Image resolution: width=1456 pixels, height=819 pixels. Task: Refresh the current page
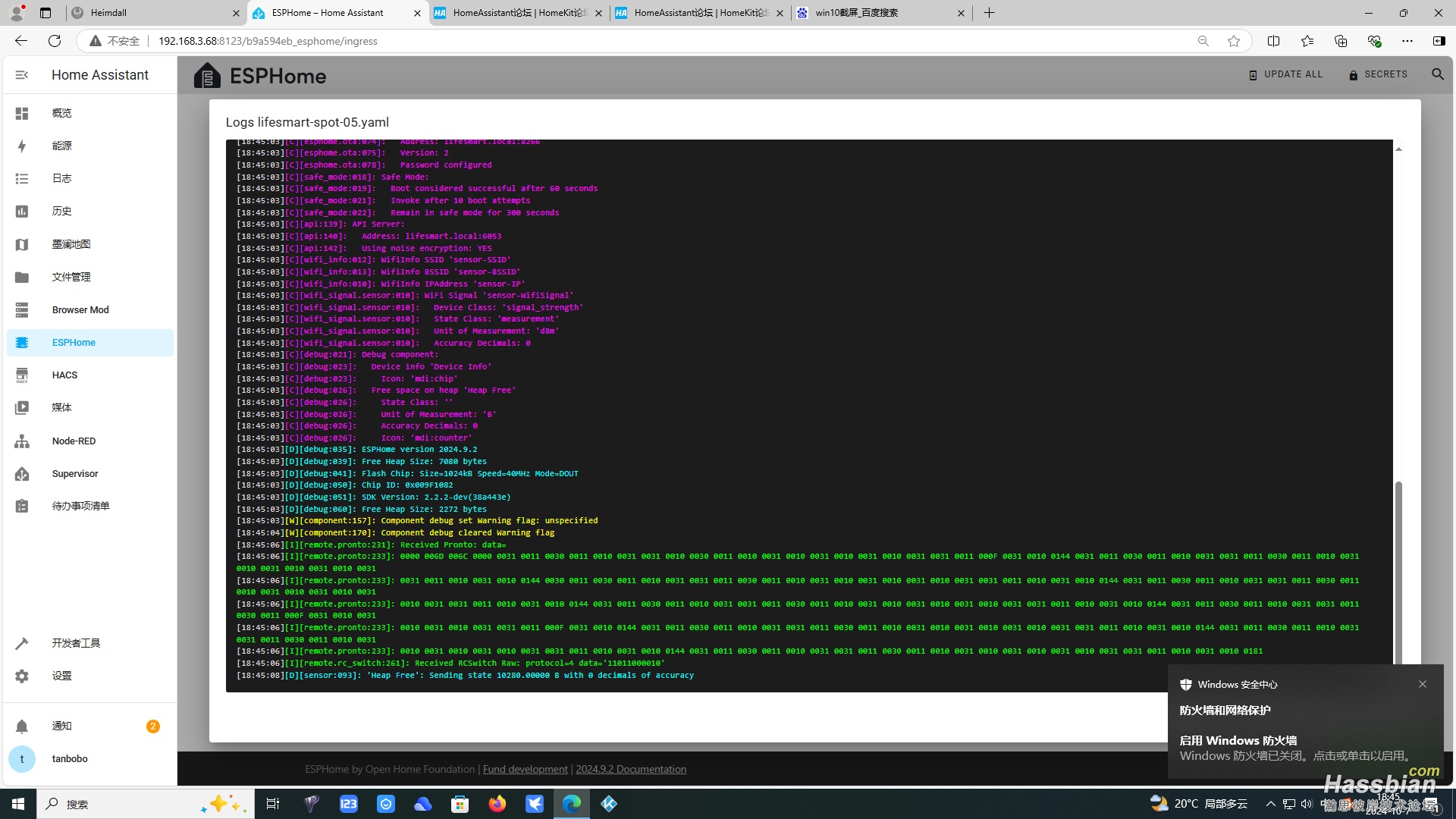tap(55, 41)
